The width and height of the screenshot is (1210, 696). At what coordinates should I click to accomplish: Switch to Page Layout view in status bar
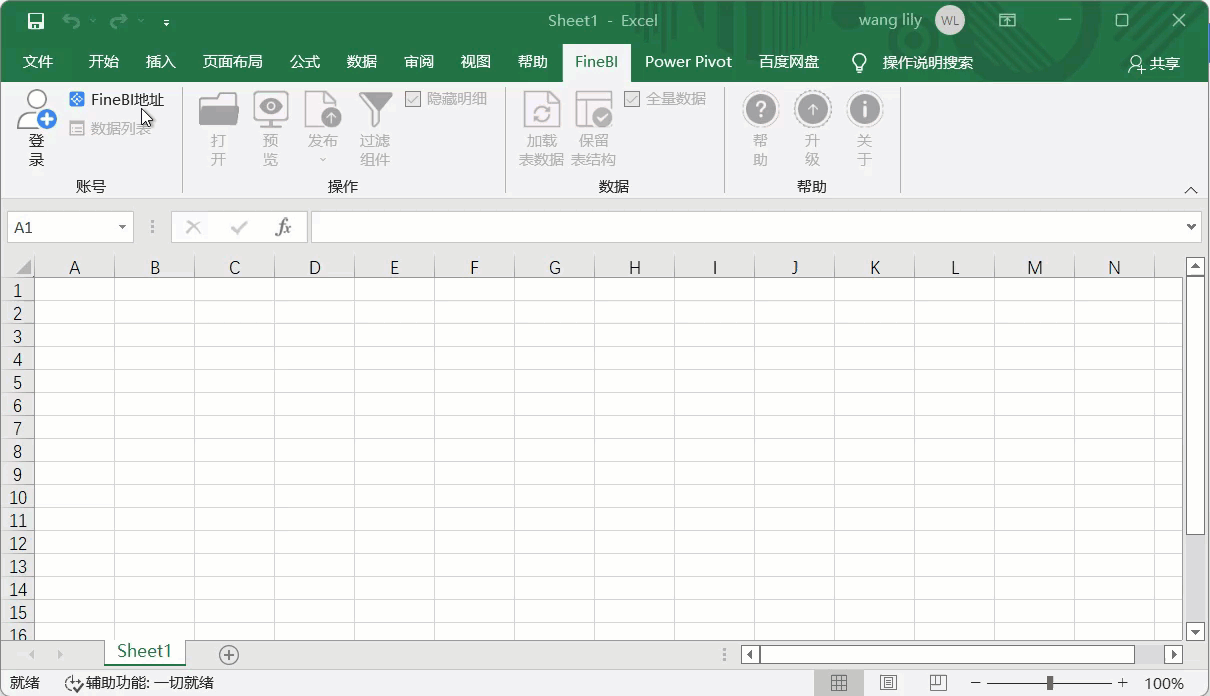pos(888,683)
